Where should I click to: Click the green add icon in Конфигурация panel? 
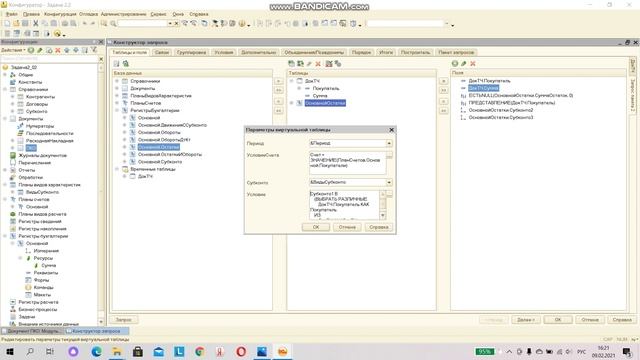coord(31,50)
